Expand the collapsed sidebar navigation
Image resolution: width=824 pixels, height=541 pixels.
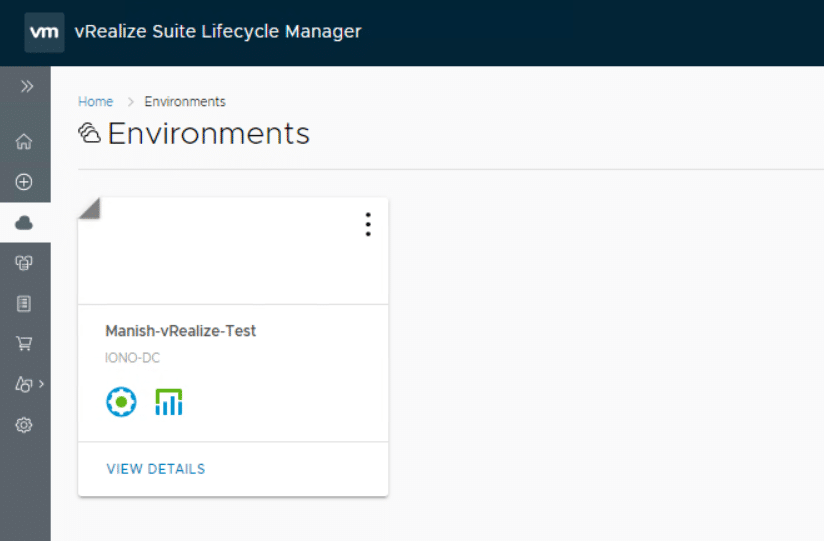27,87
